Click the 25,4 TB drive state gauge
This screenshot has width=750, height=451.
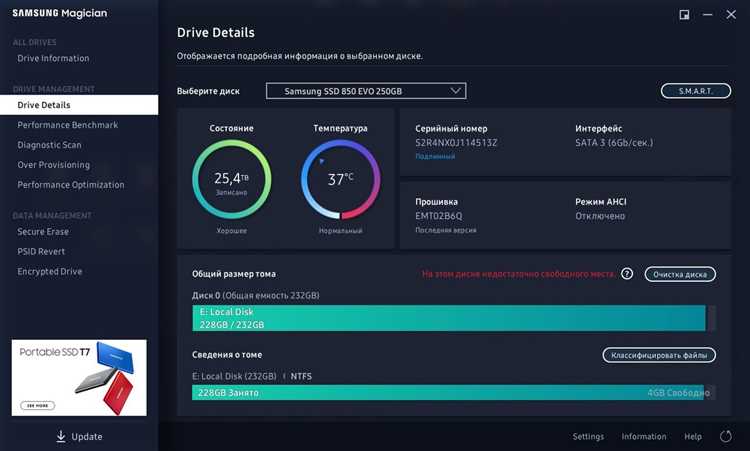(232, 179)
